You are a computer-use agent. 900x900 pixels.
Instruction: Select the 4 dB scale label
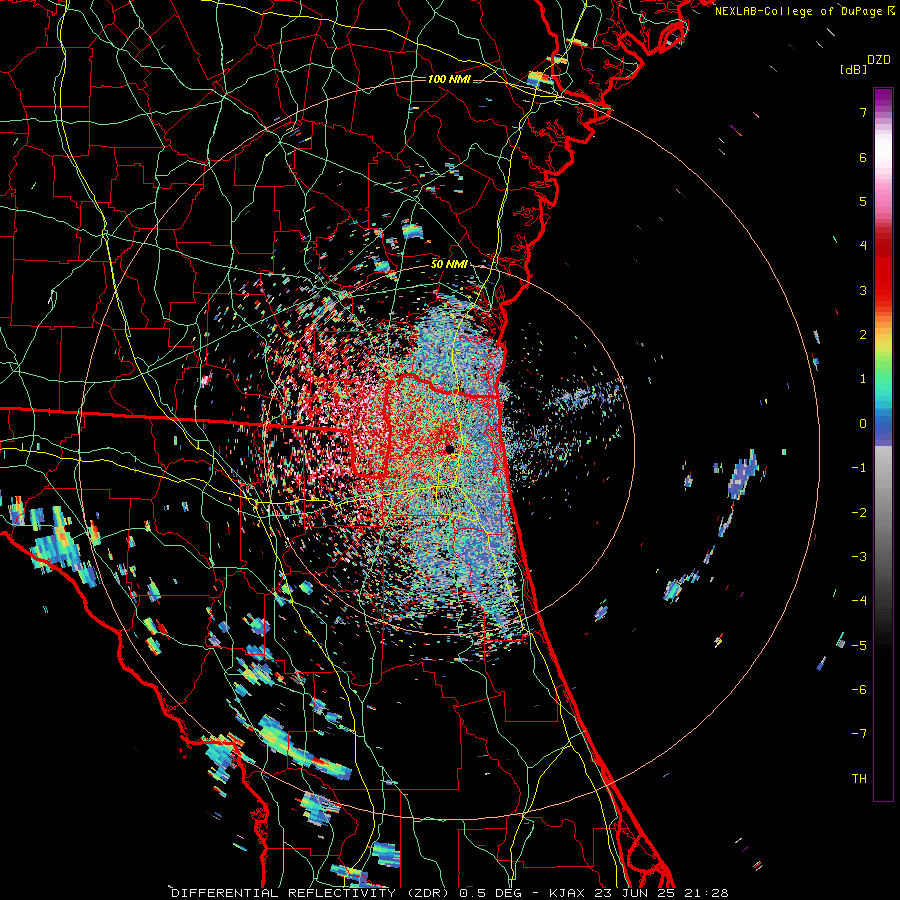[x=863, y=246]
